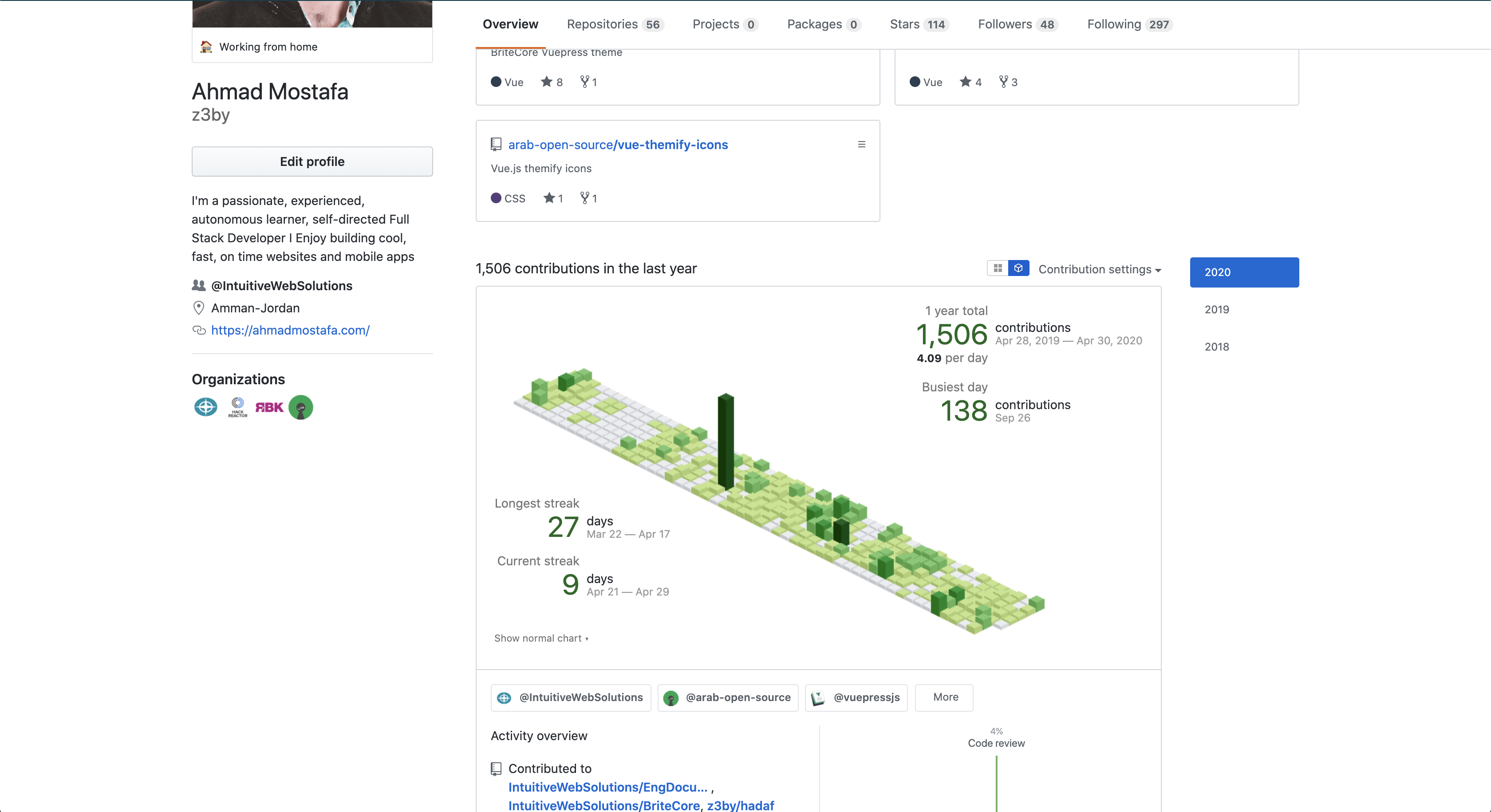
Task: Click the green arab-open-source organization avatar
Action: [301, 407]
